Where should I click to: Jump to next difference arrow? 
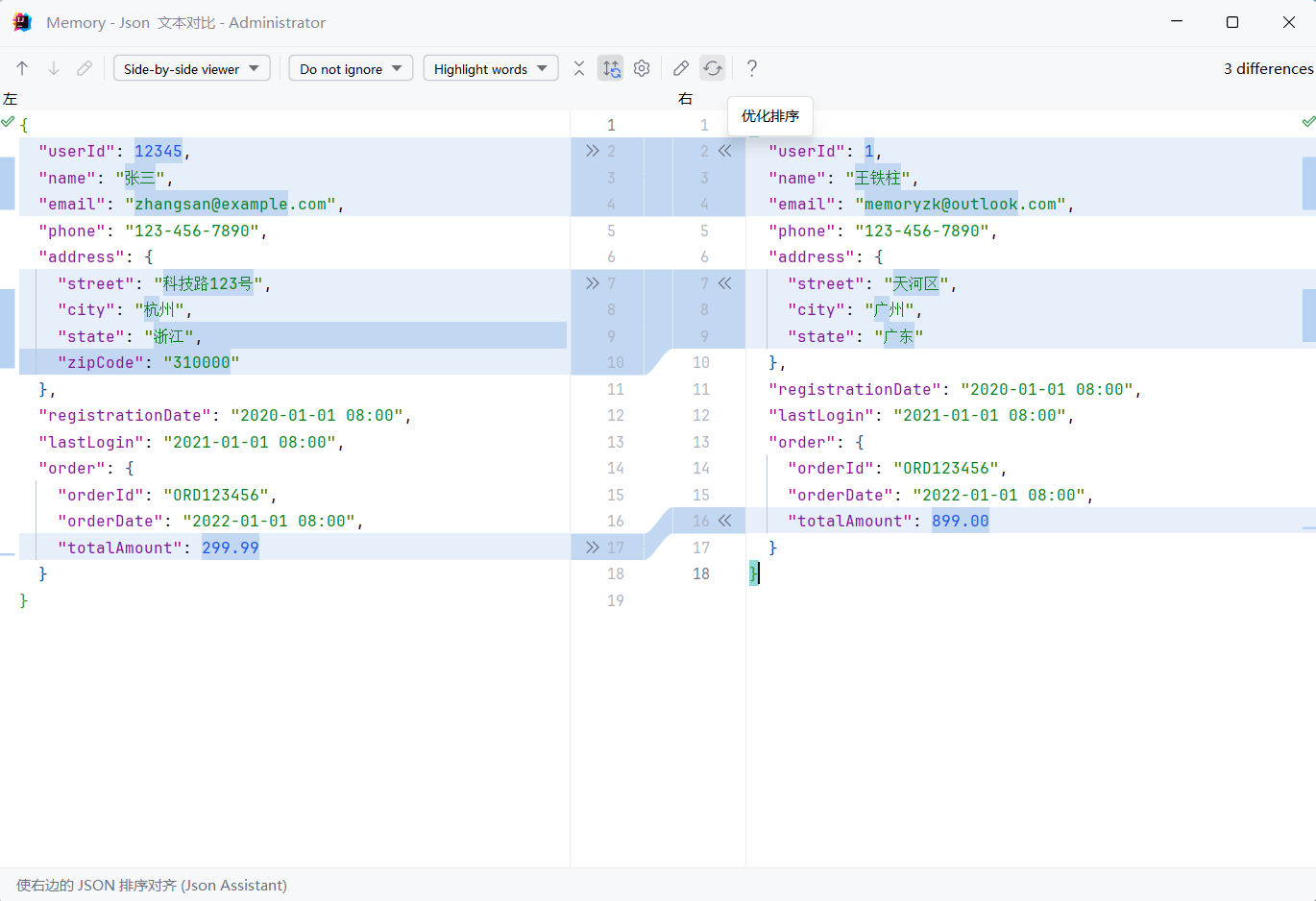pos(54,68)
